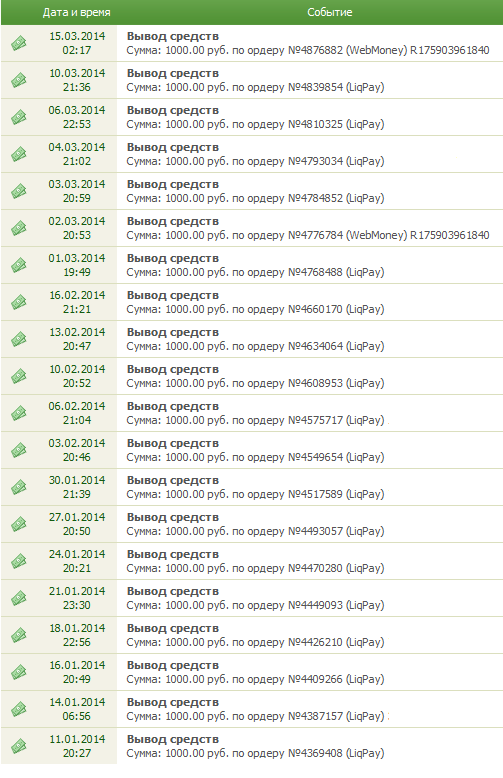Select cash icon beside 11.01.2014 20:27
This screenshot has width=503, height=778.
(19, 746)
